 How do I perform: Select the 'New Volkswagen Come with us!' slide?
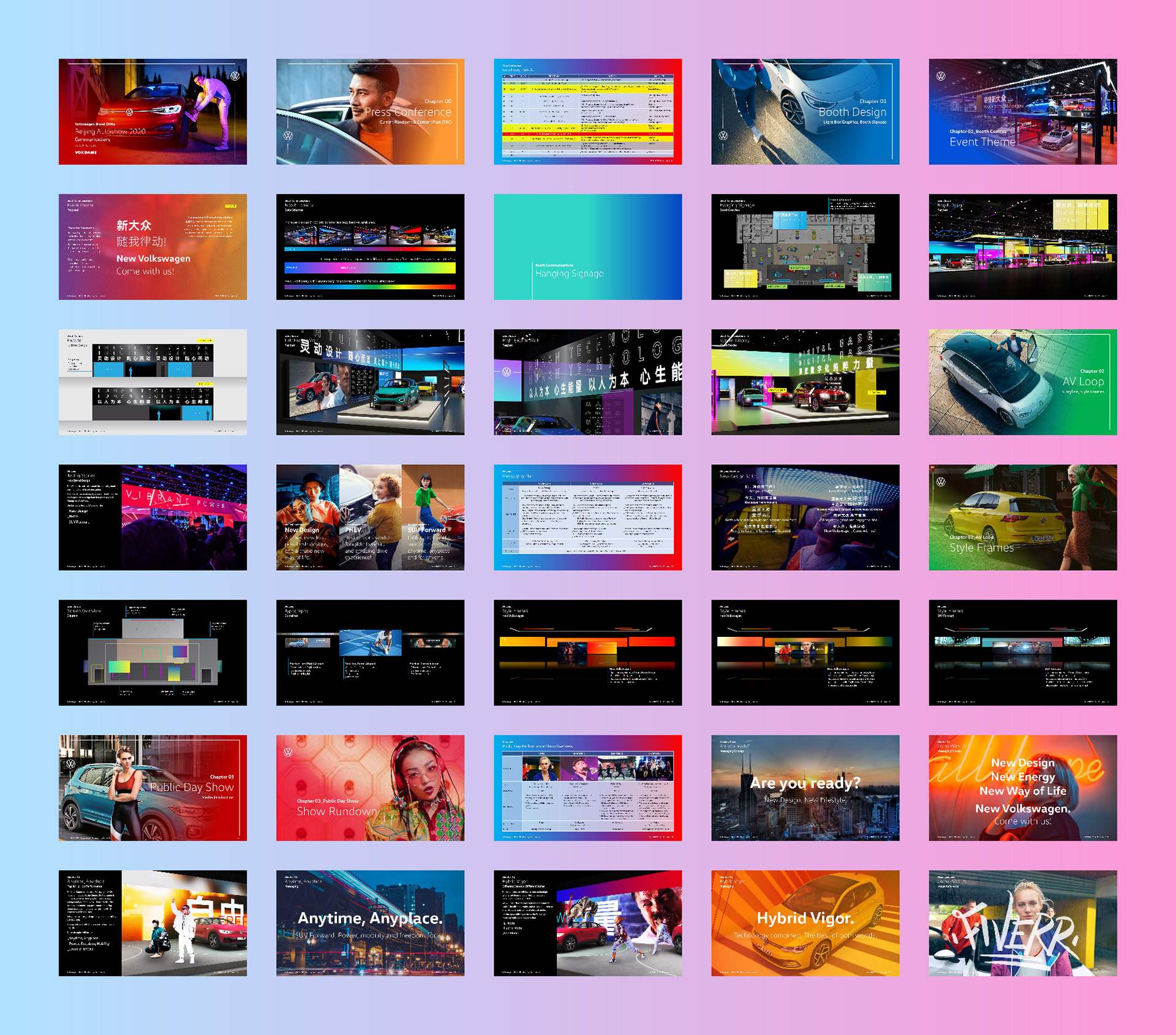153,247
